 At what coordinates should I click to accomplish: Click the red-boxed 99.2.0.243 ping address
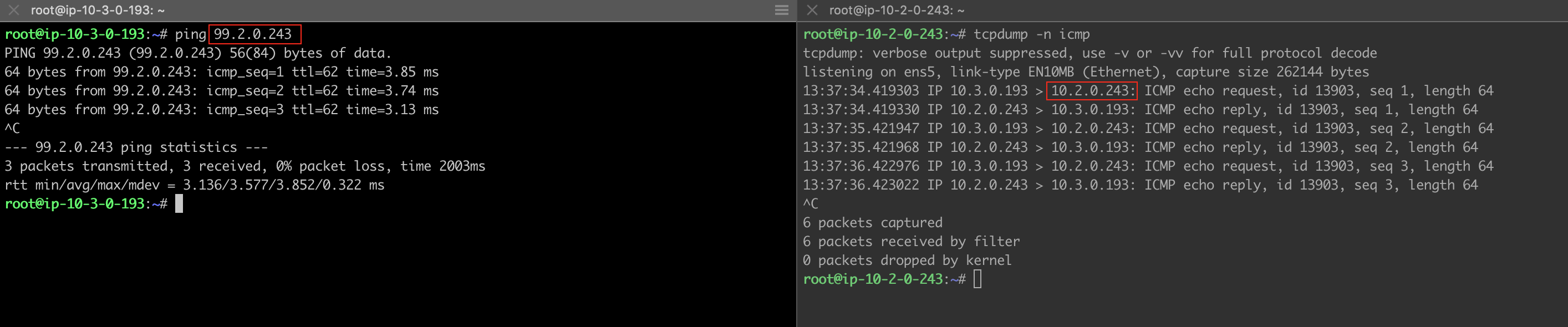pyautogui.click(x=253, y=34)
